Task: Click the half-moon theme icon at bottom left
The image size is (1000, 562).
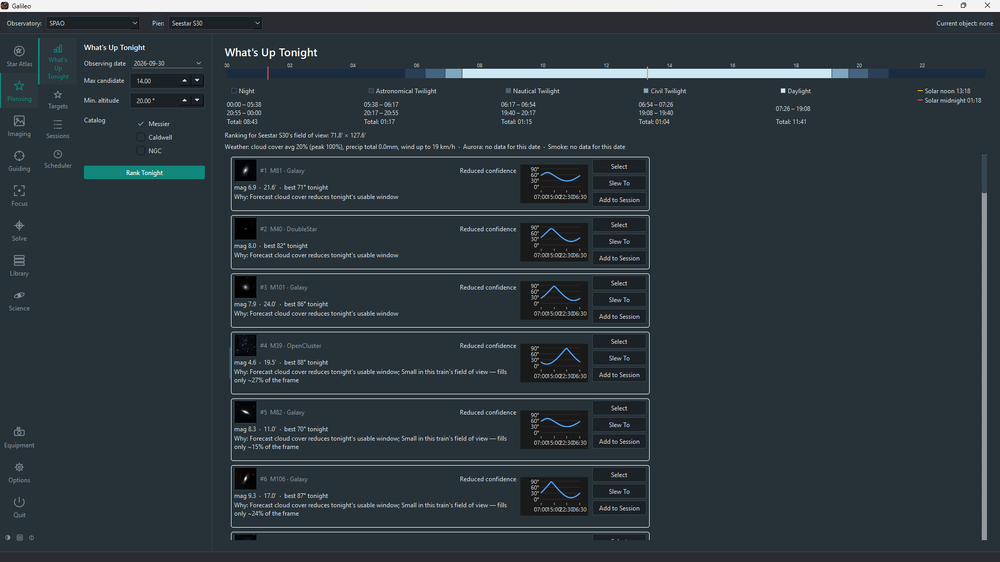Action: pyautogui.click(x=8, y=538)
